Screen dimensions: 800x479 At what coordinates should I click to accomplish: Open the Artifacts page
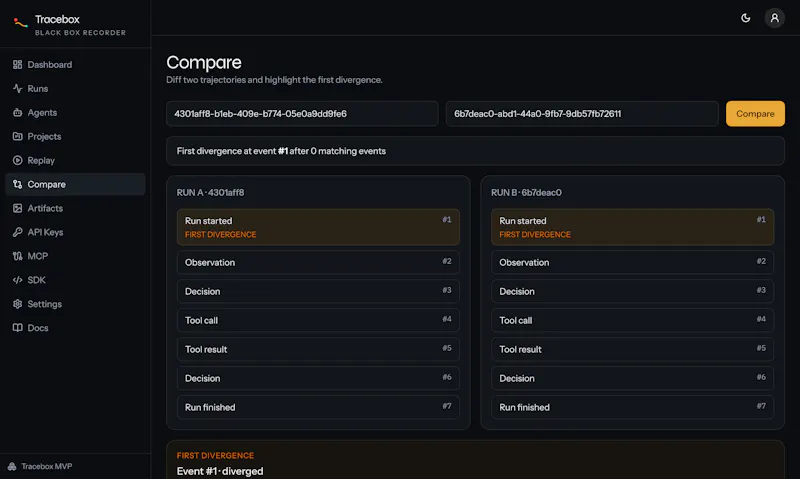pyautogui.click(x=76, y=209)
